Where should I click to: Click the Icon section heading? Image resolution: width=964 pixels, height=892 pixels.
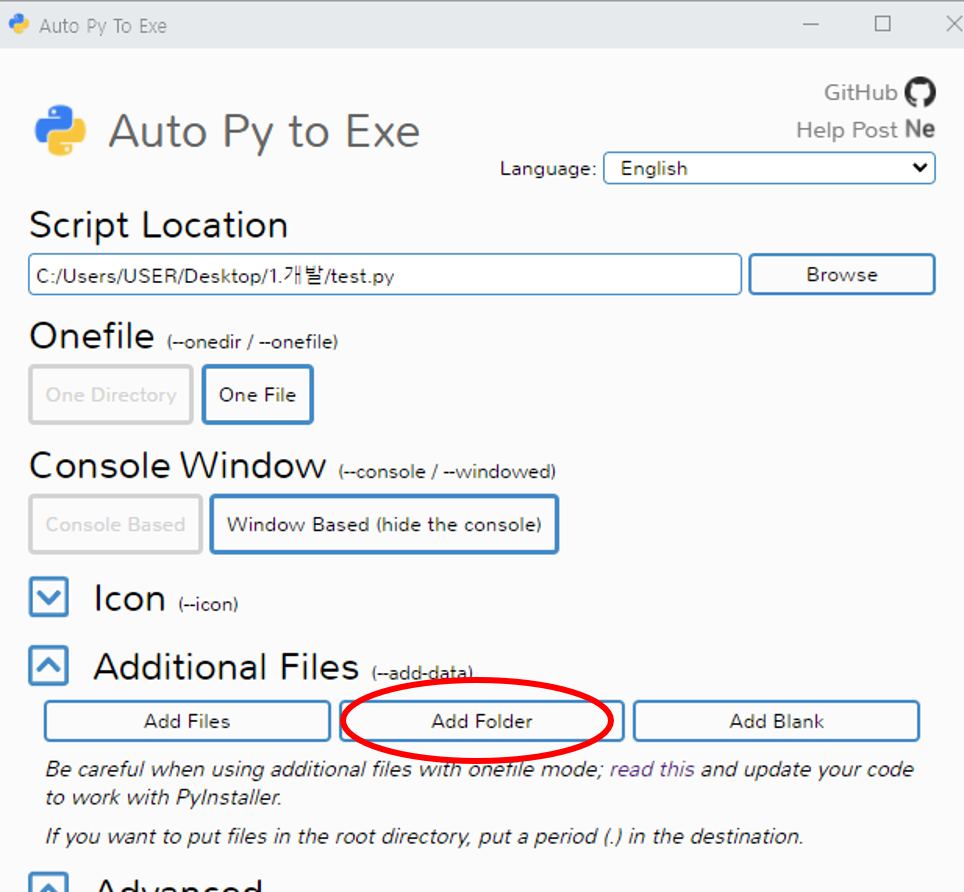tap(130, 598)
